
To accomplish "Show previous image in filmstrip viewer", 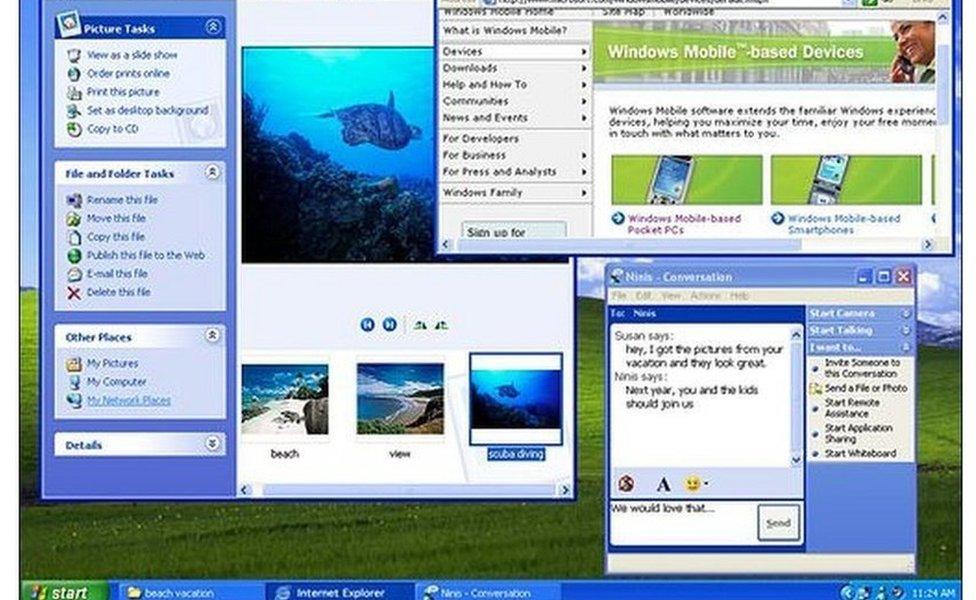I will coord(367,324).
